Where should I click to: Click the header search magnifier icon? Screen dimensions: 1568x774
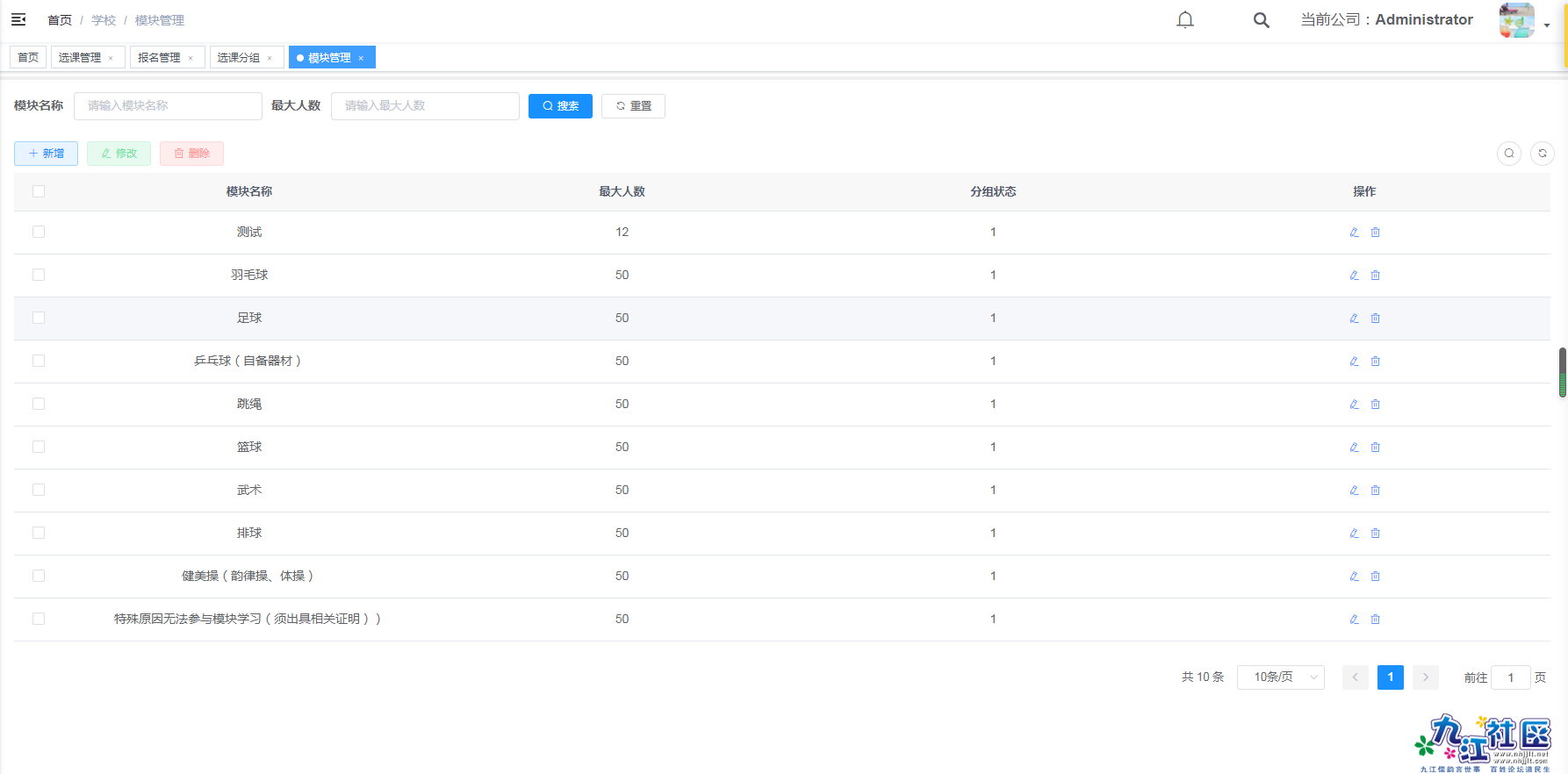click(1261, 19)
